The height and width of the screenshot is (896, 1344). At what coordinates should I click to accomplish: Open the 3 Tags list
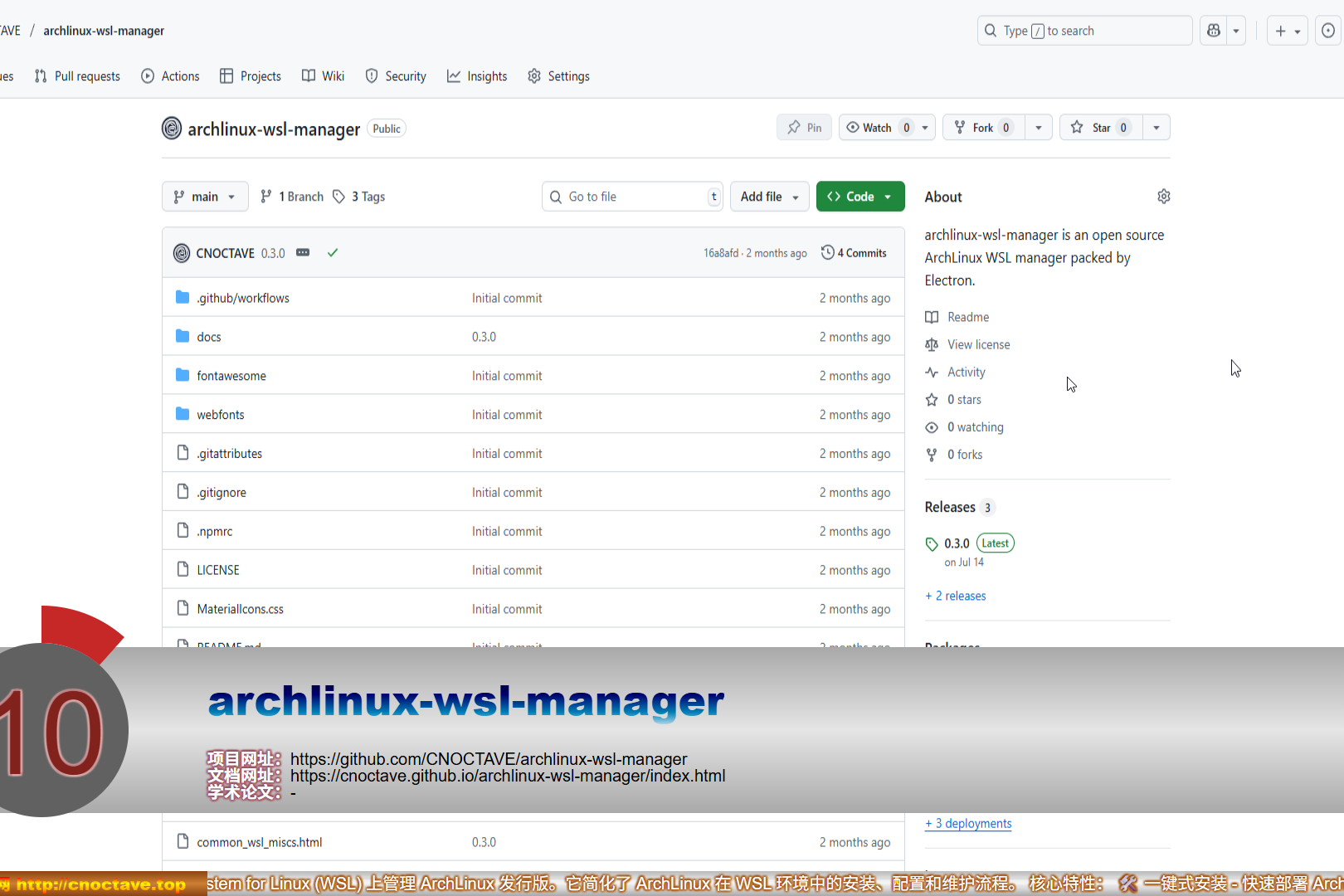click(x=359, y=197)
